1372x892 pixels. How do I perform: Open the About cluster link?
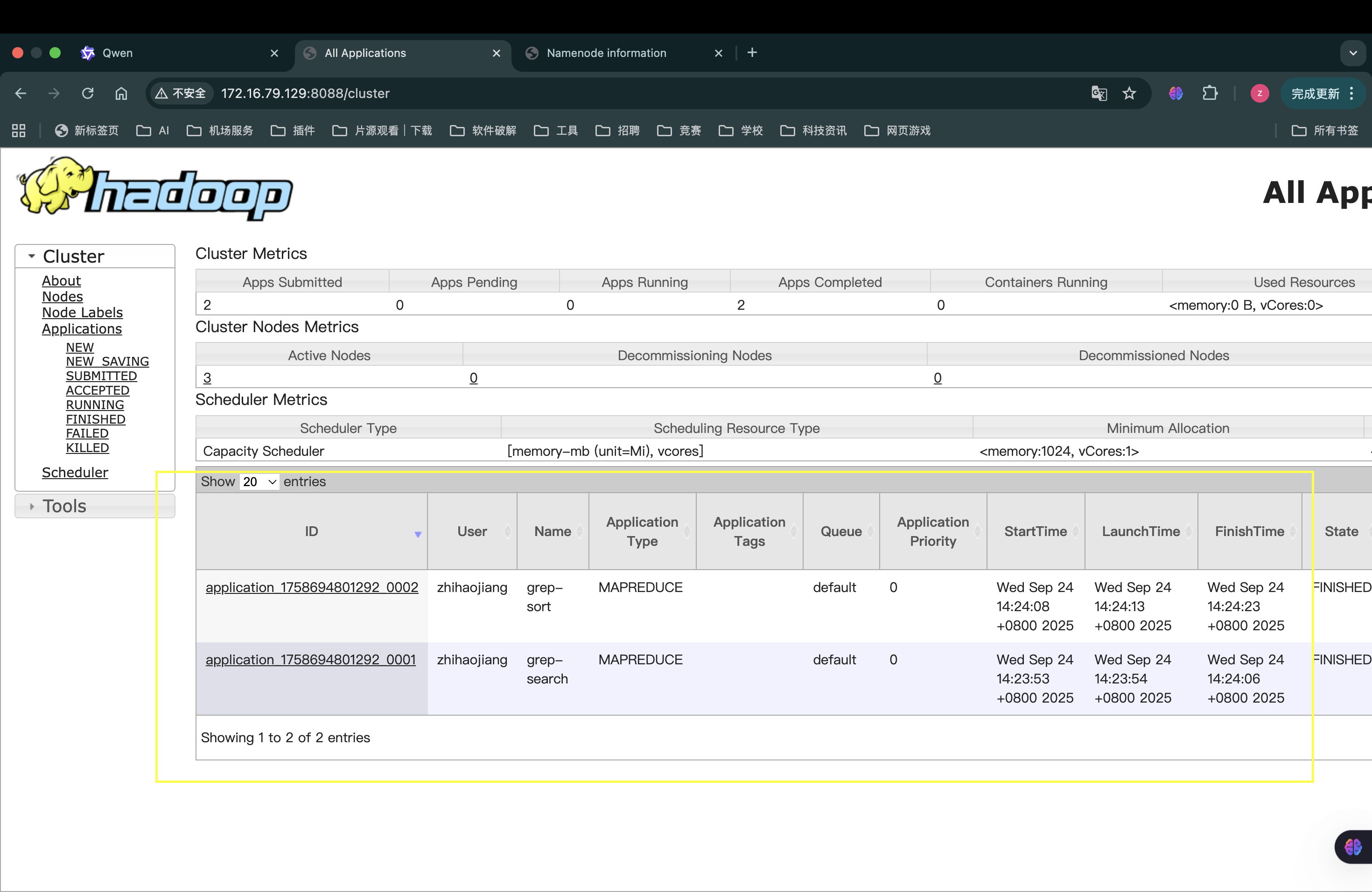pyautogui.click(x=61, y=281)
